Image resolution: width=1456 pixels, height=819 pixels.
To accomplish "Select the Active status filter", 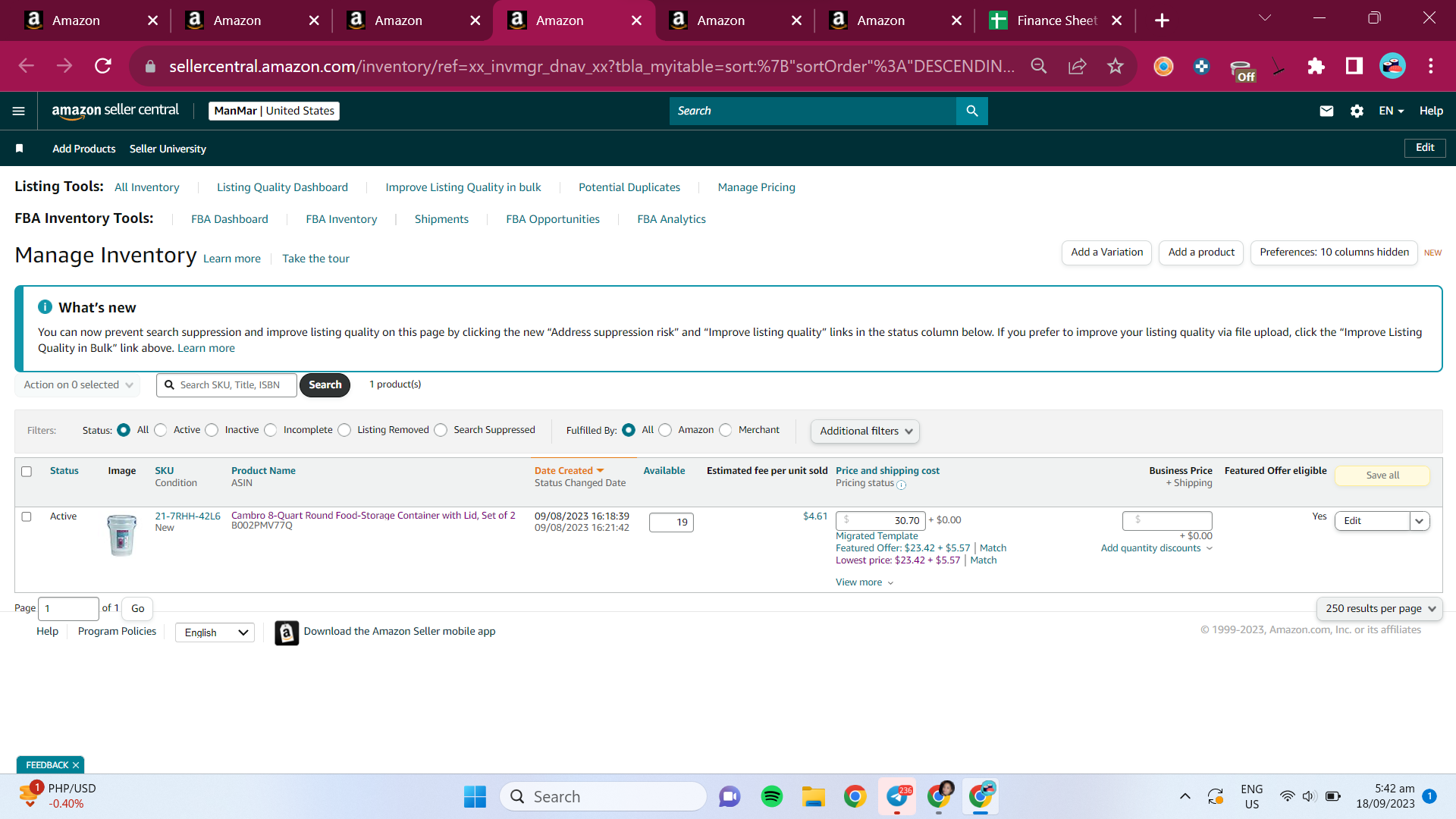I will click(x=161, y=430).
